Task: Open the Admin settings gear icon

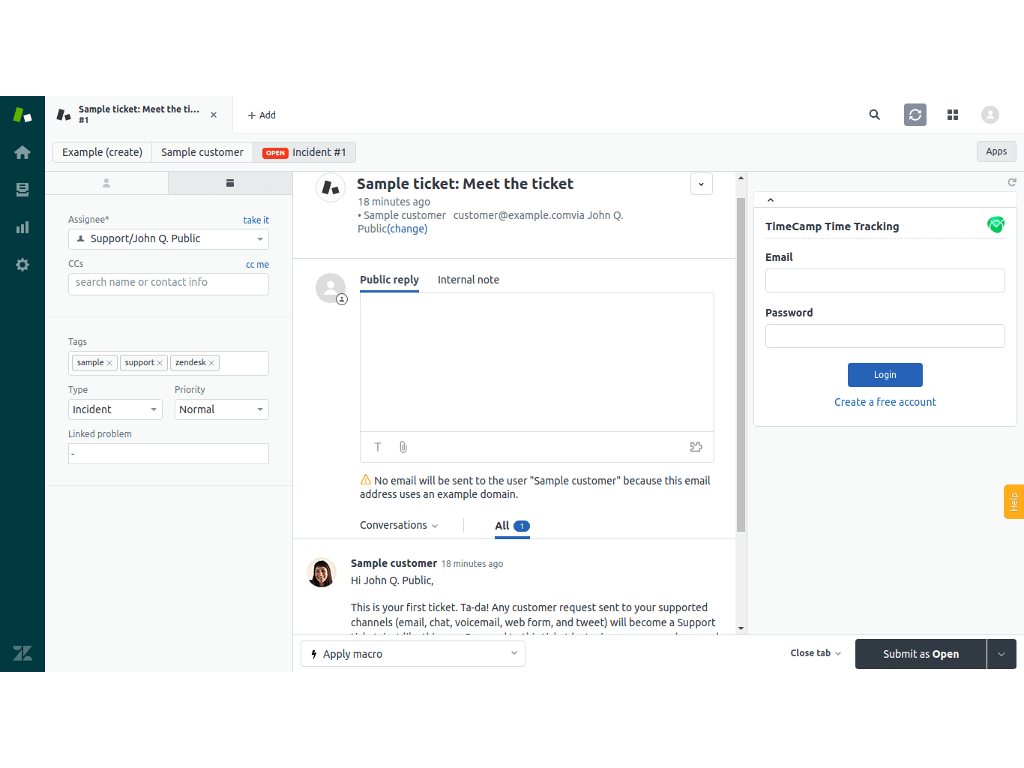Action: (22, 265)
